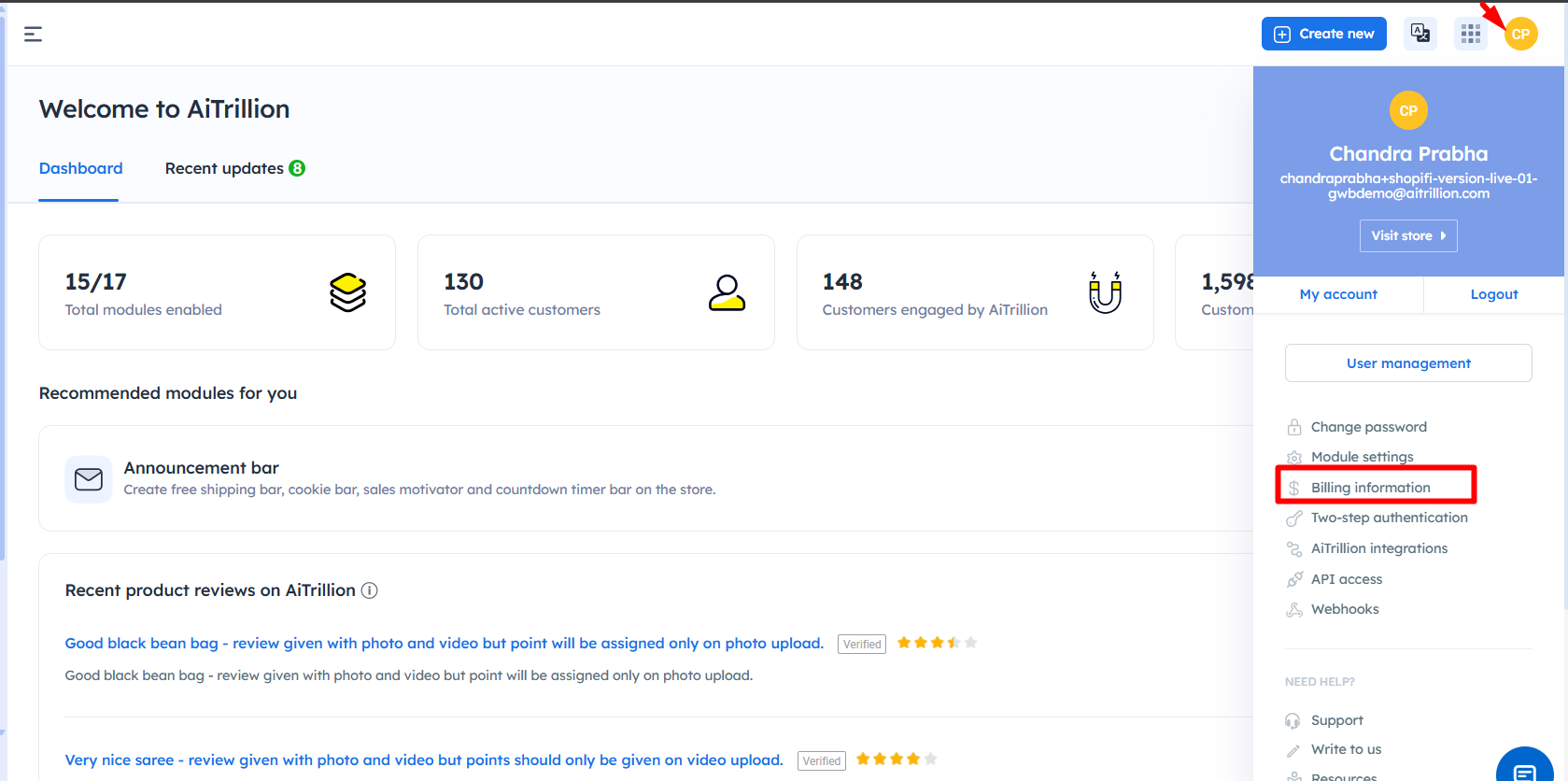The width and height of the screenshot is (1568, 781).
Task: Click the user icon on active customers card
Action: tap(727, 292)
